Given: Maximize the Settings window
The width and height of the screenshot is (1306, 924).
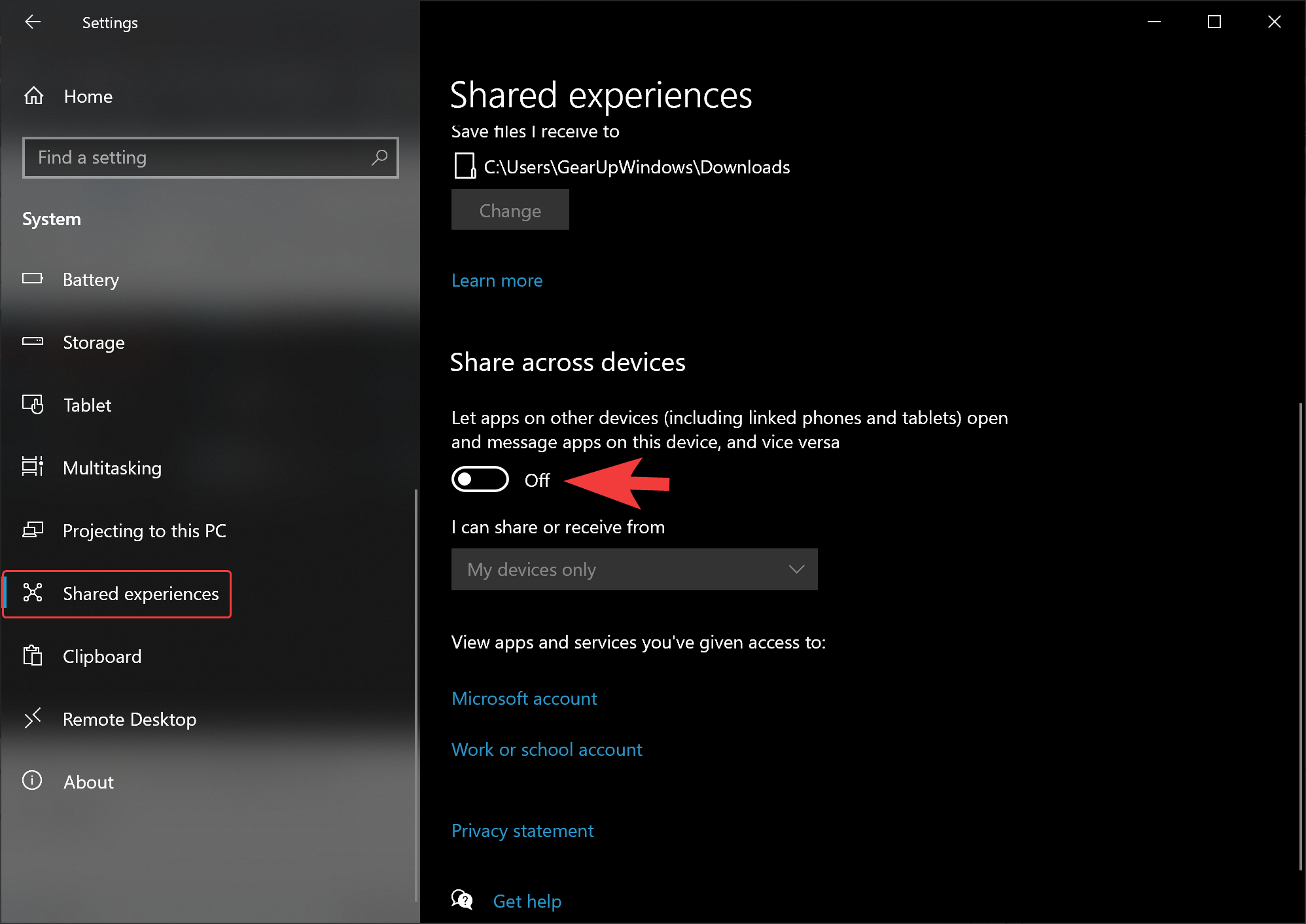Looking at the screenshot, I should (x=1214, y=22).
